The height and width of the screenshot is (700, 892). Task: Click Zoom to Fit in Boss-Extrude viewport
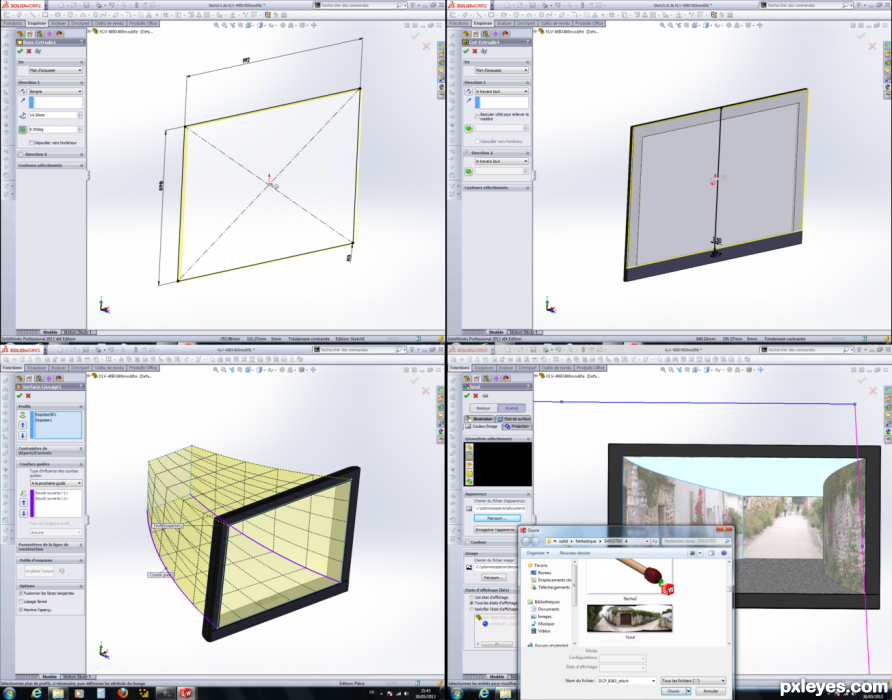tap(216, 26)
